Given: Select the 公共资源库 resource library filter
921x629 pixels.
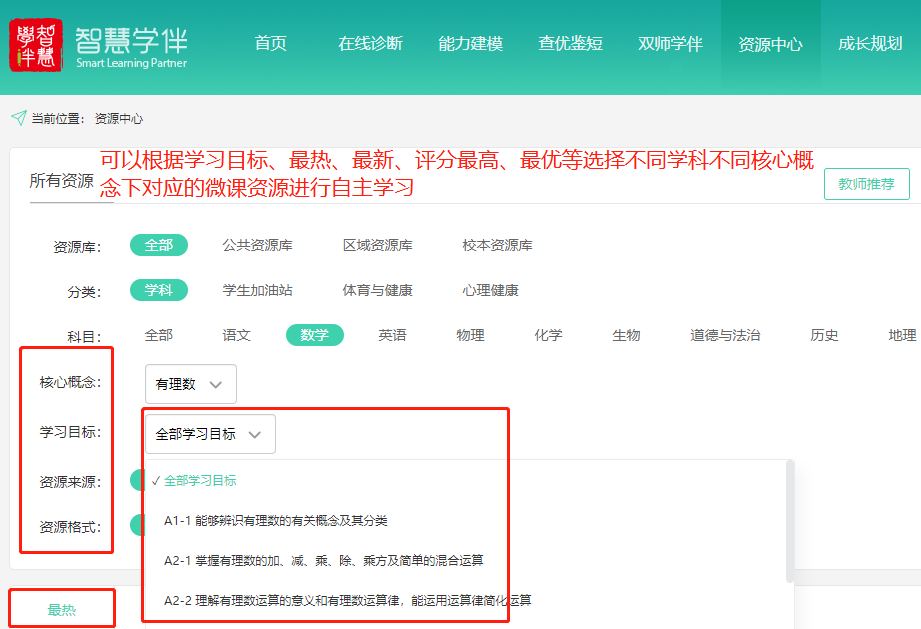Looking at the screenshot, I should pos(257,245).
